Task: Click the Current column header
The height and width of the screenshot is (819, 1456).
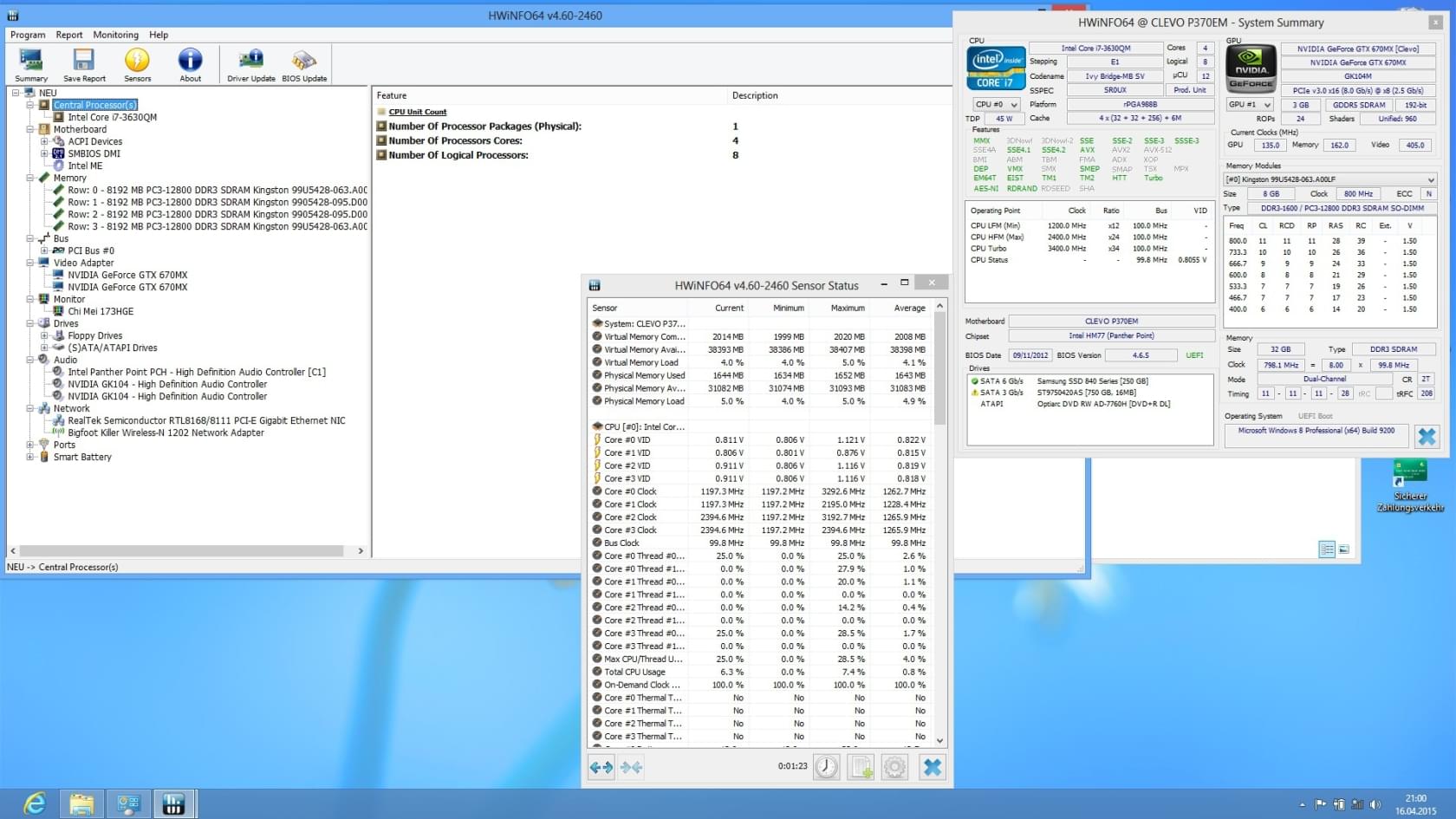Action: click(x=720, y=308)
